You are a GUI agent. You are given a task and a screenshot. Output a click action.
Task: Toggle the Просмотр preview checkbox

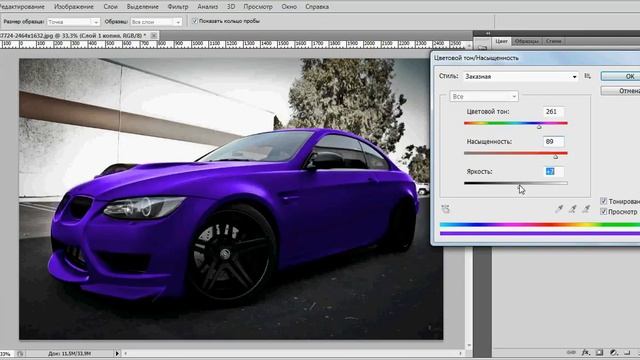[603, 212]
